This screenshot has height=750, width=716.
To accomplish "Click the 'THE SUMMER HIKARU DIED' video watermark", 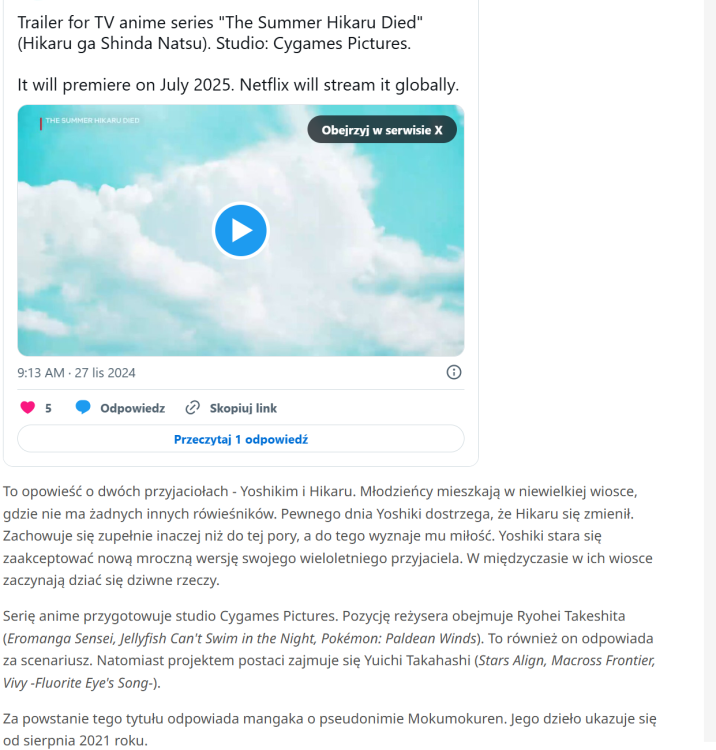I will point(92,121).
